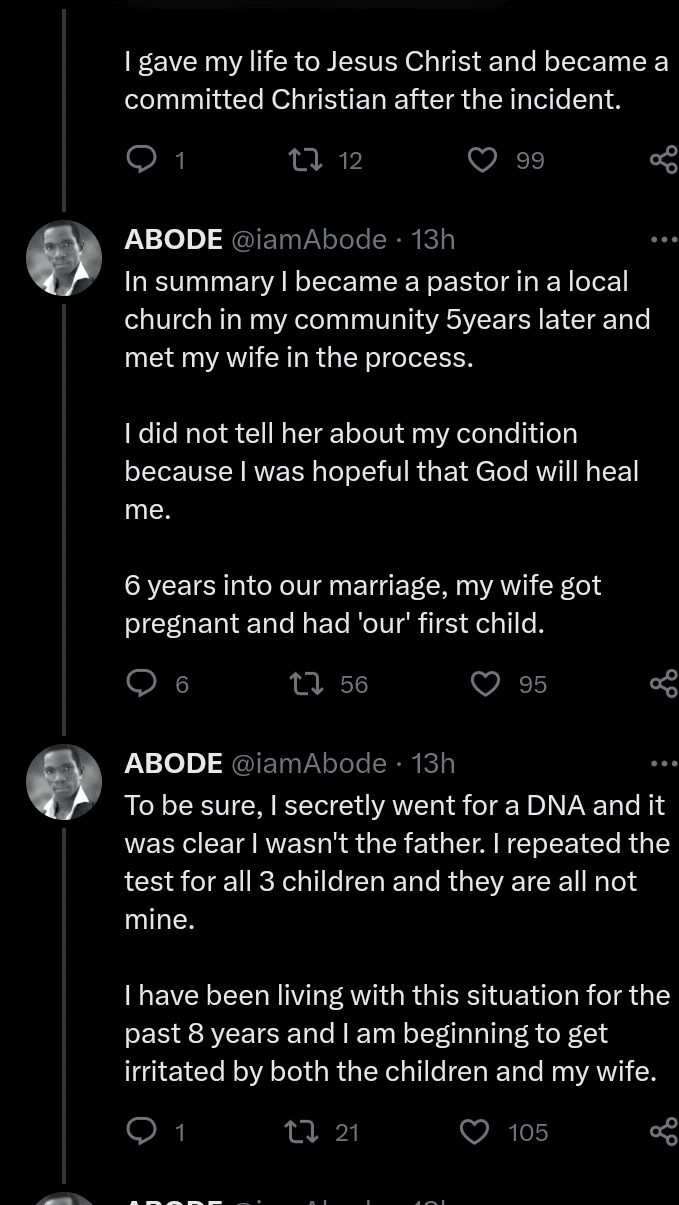Open the 13h timestamp on pastor tweet
This screenshot has width=679, height=1205.
pos(433,239)
